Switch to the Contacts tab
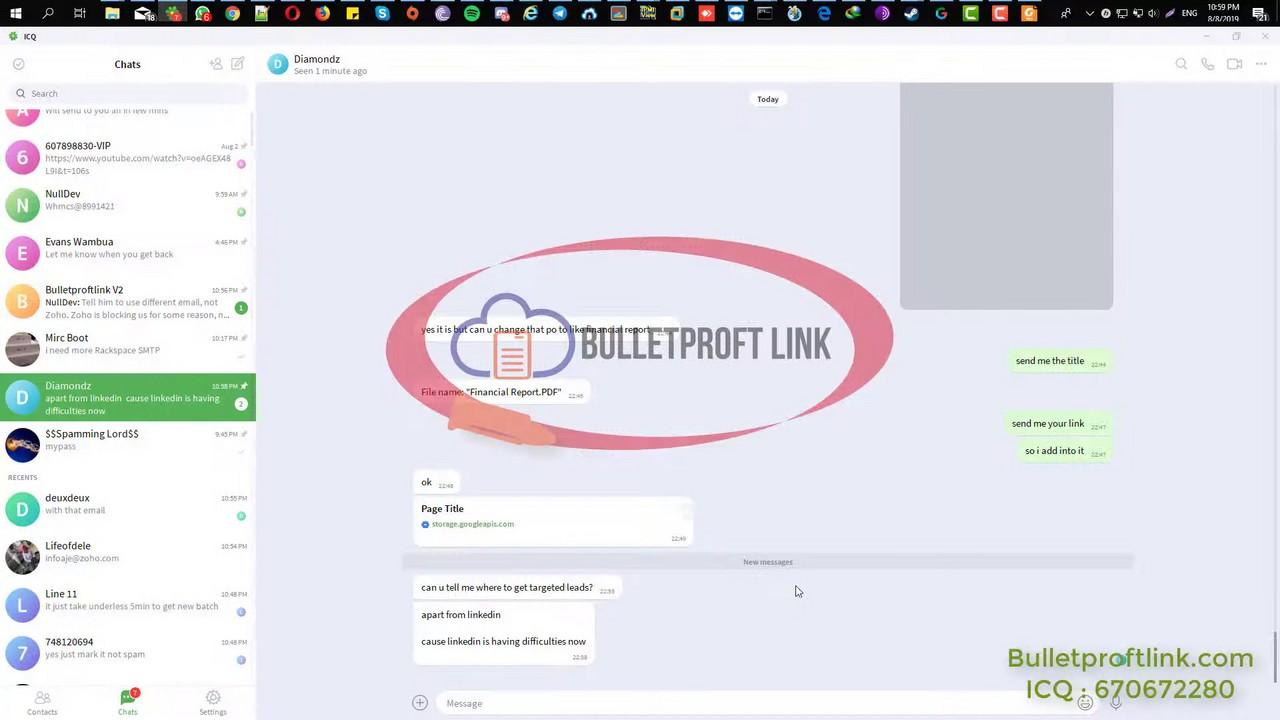The height and width of the screenshot is (720, 1280). pos(42,702)
